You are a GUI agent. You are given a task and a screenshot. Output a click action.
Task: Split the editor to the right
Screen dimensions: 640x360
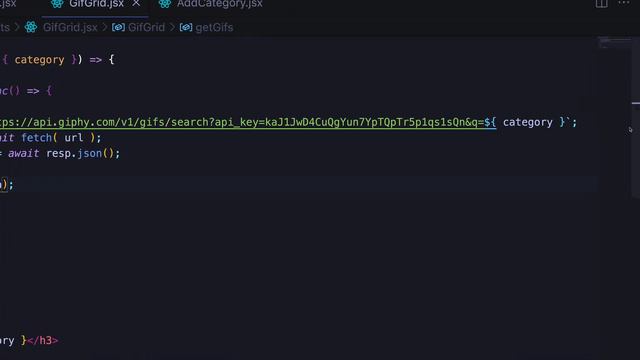point(601,4)
